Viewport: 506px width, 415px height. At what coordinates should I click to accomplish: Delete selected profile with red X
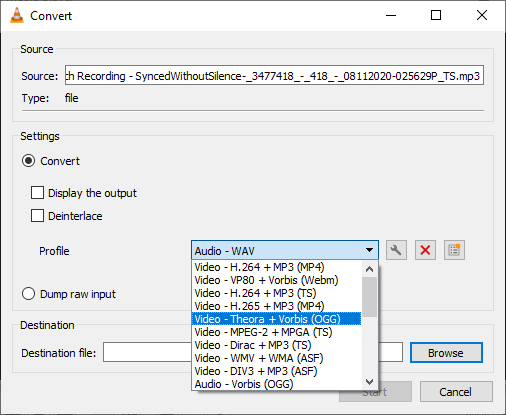click(425, 250)
